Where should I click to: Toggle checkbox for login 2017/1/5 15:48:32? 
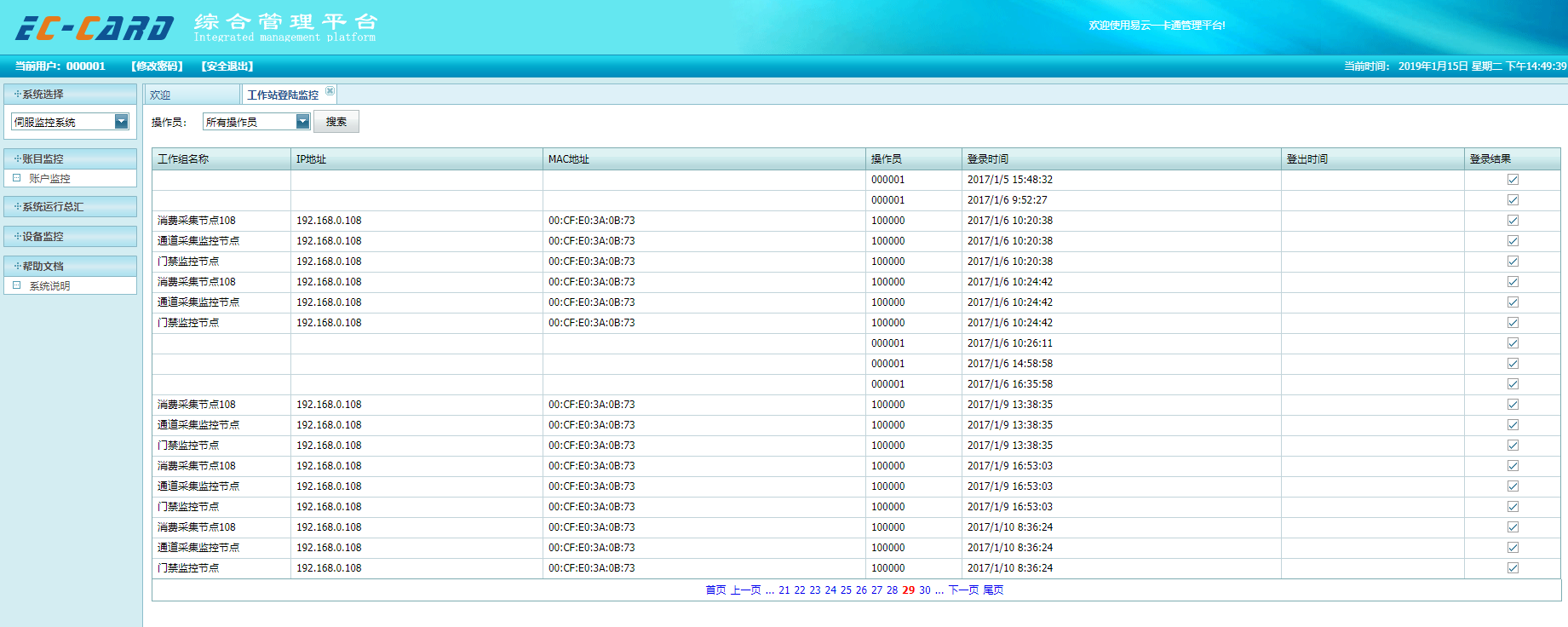click(x=1513, y=180)
